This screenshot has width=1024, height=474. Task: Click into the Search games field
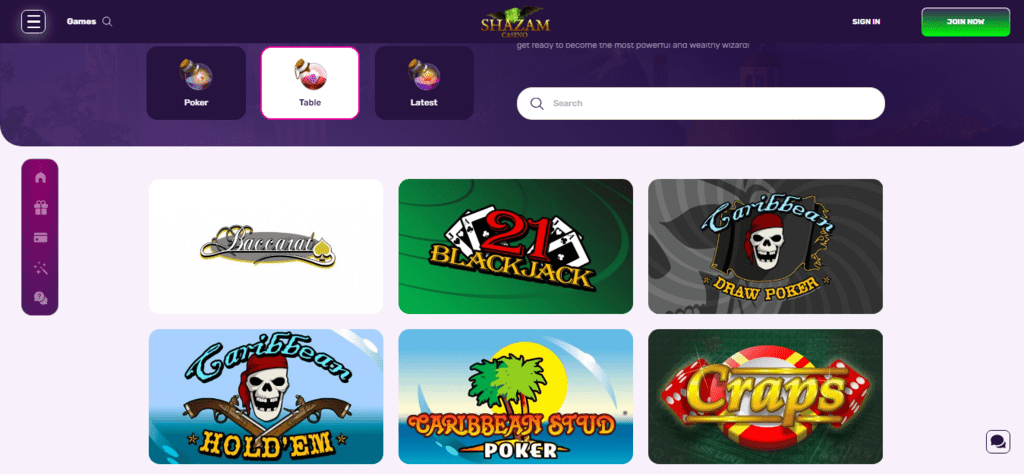click(x=701, y=103)
